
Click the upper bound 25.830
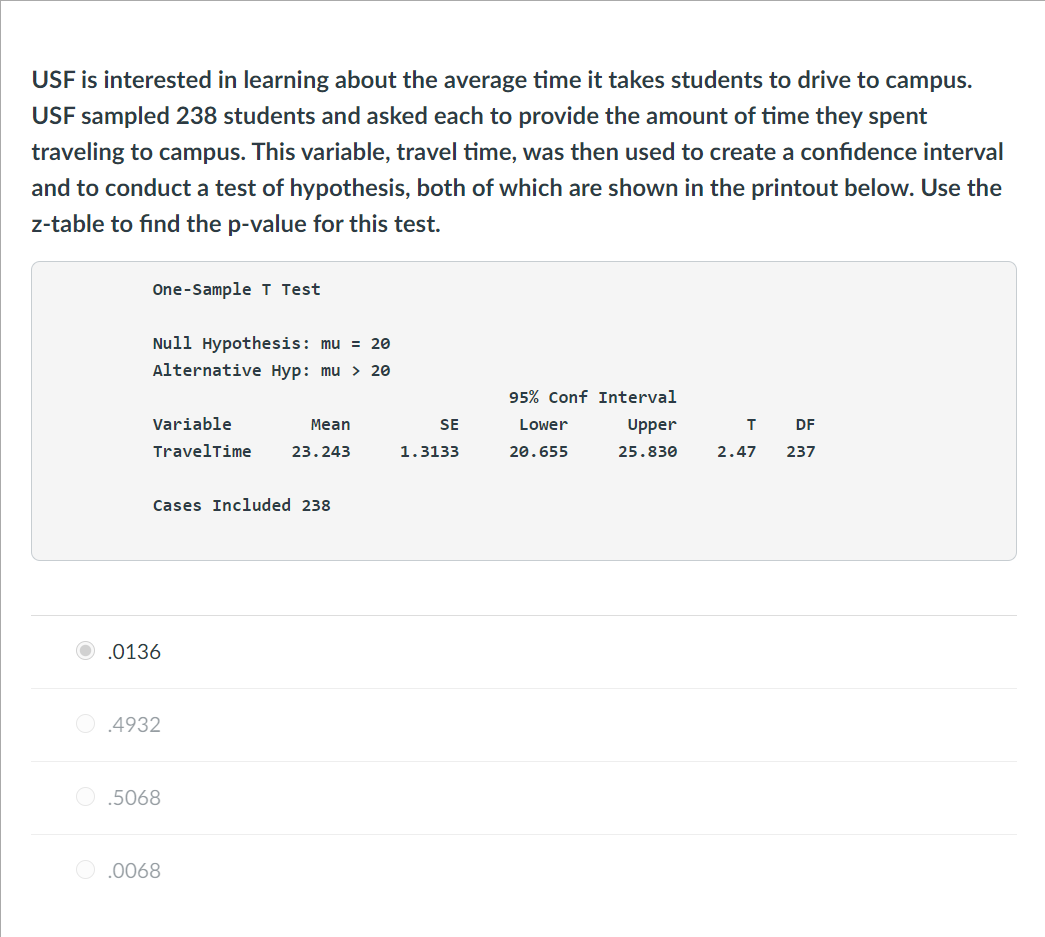coord(647,452)
